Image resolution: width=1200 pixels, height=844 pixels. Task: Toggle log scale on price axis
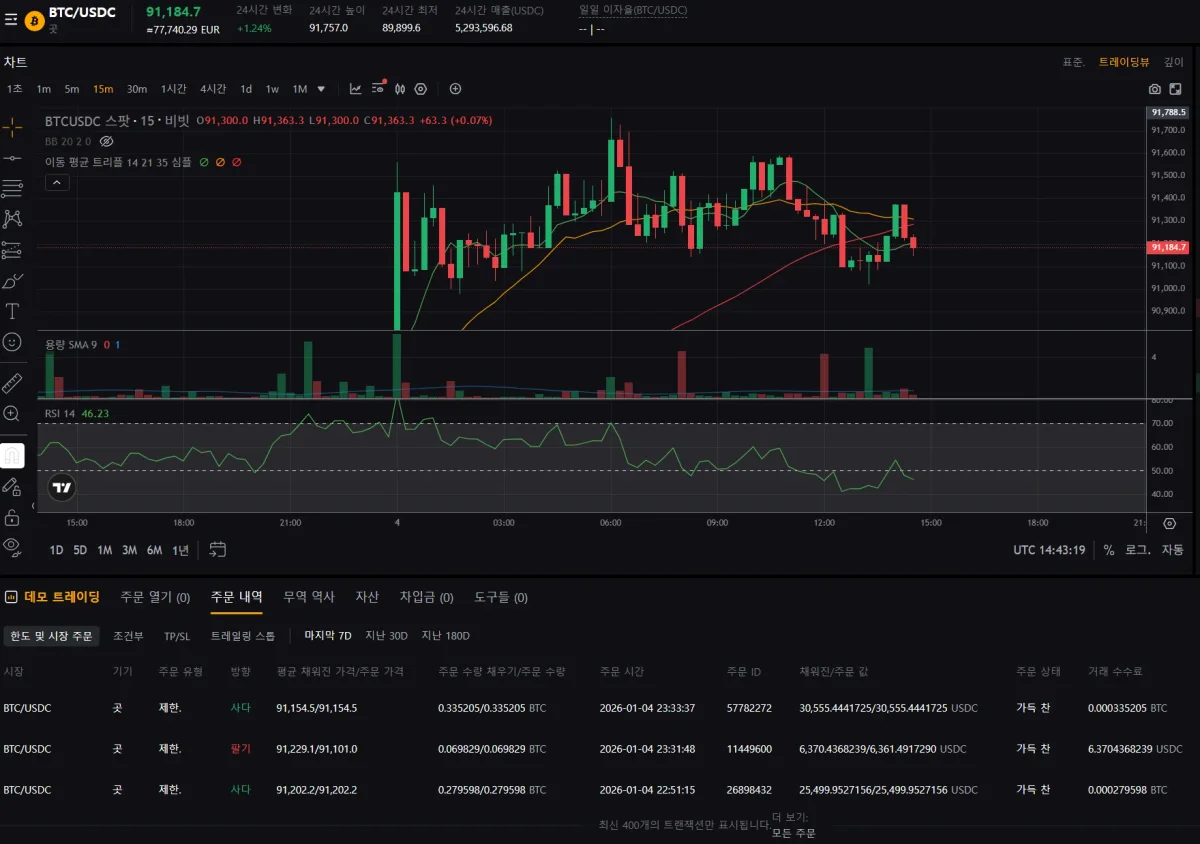click(1137, 550)
